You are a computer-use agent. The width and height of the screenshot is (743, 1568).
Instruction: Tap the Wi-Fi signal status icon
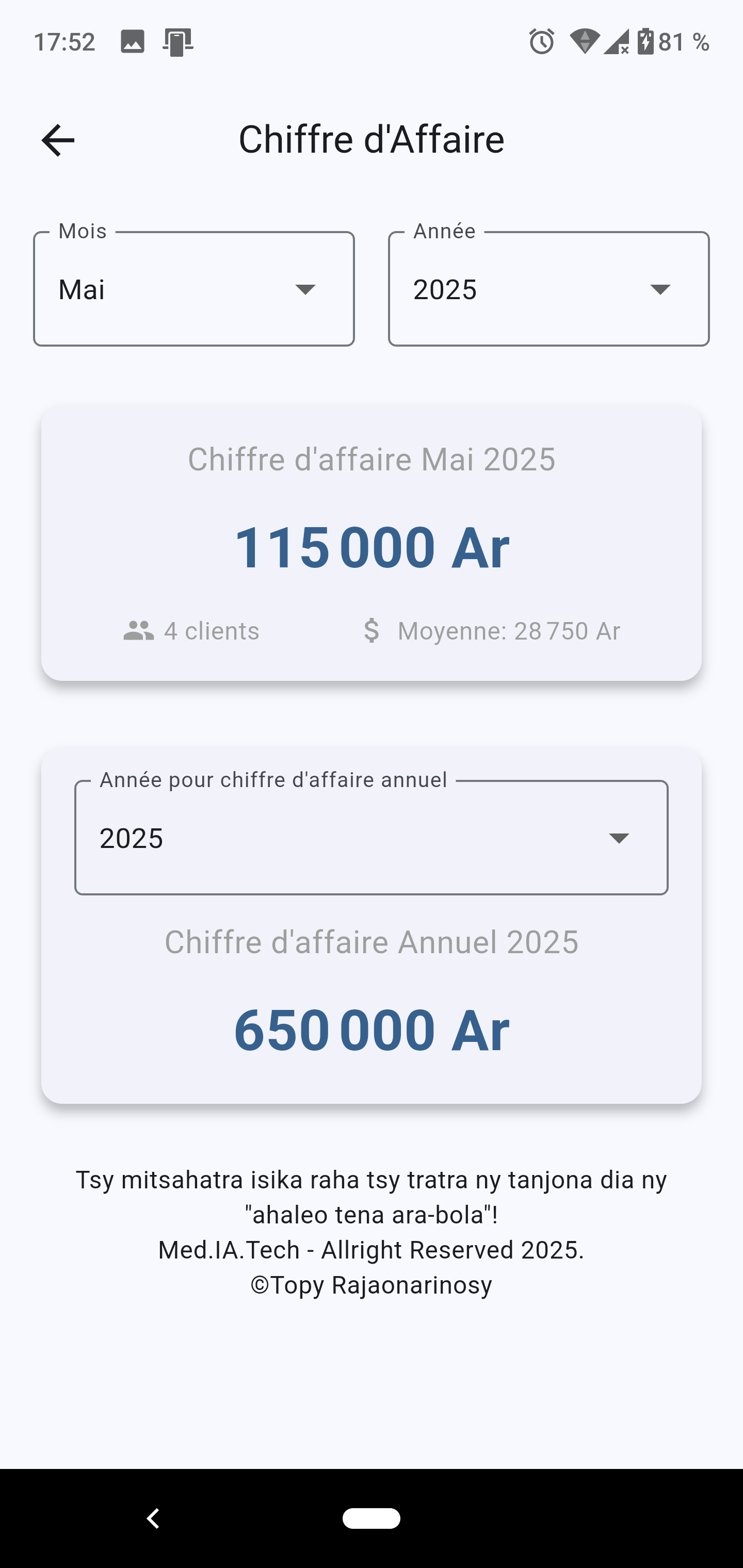click(584, 42)
